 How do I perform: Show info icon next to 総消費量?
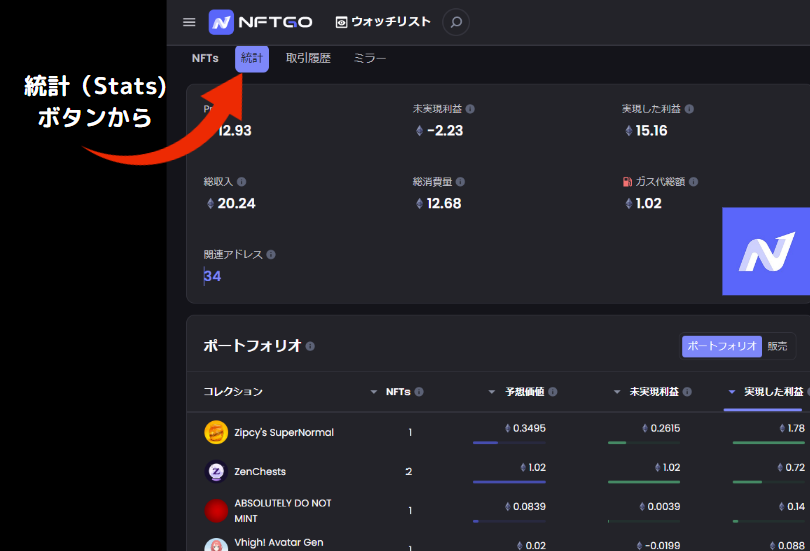460,182
